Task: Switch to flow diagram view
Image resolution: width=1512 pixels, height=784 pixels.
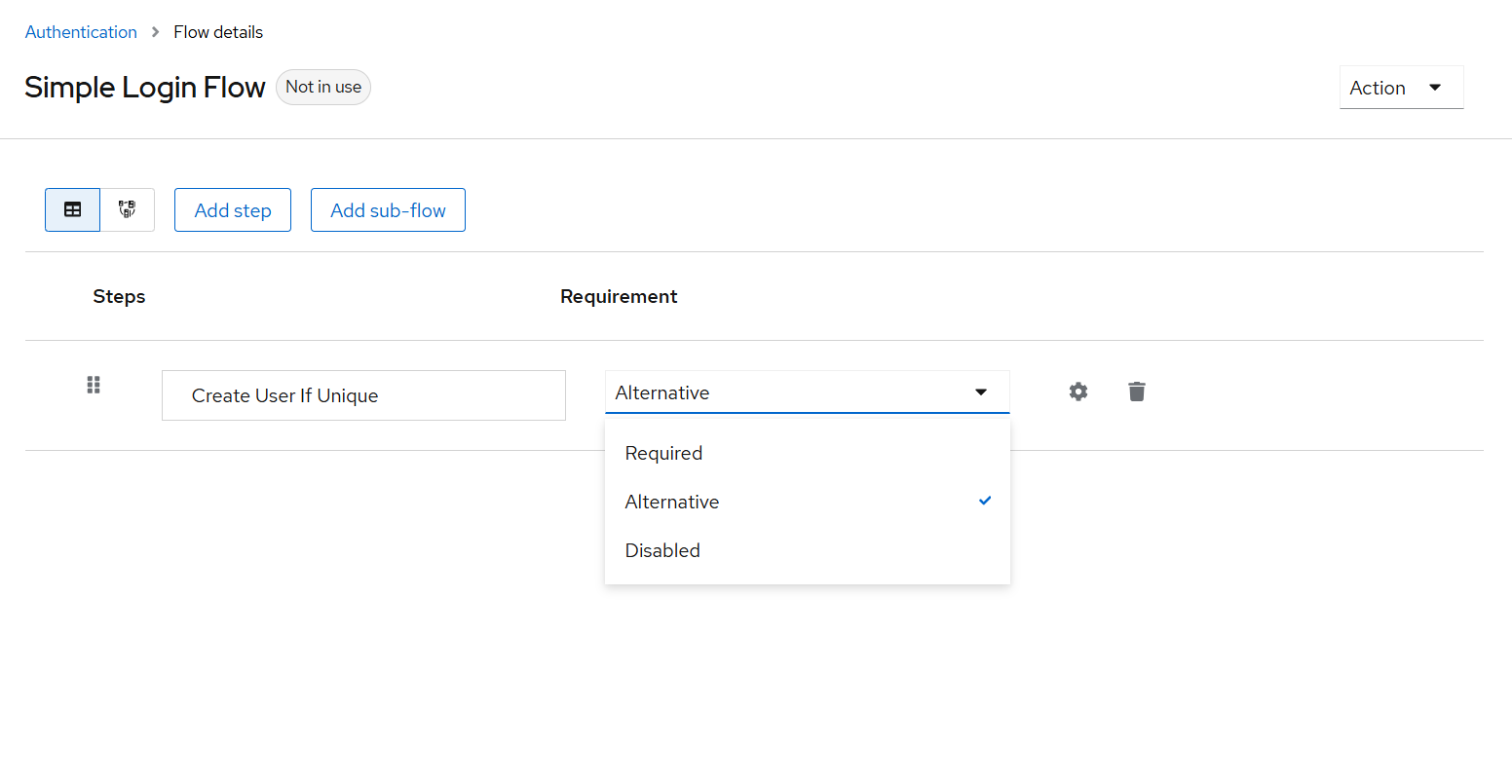Action: click(128, 209)
